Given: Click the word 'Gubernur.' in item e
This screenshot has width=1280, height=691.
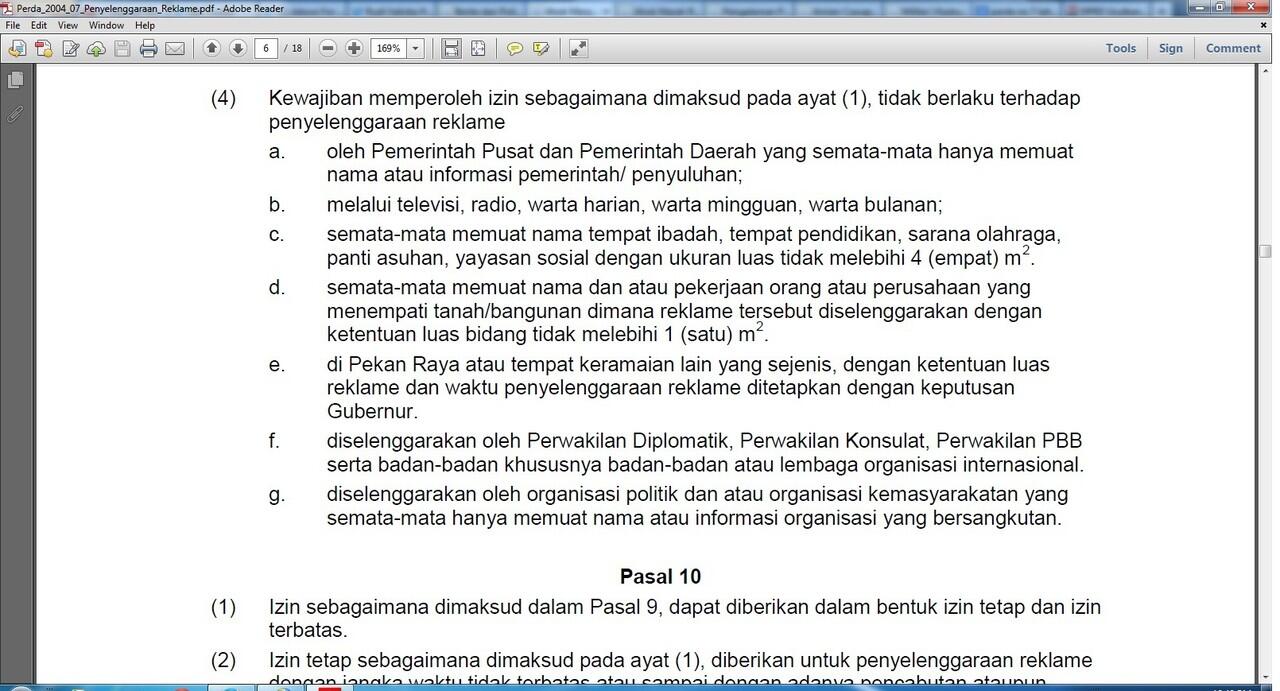Looking at the screenshot, I should pos(372,411).
